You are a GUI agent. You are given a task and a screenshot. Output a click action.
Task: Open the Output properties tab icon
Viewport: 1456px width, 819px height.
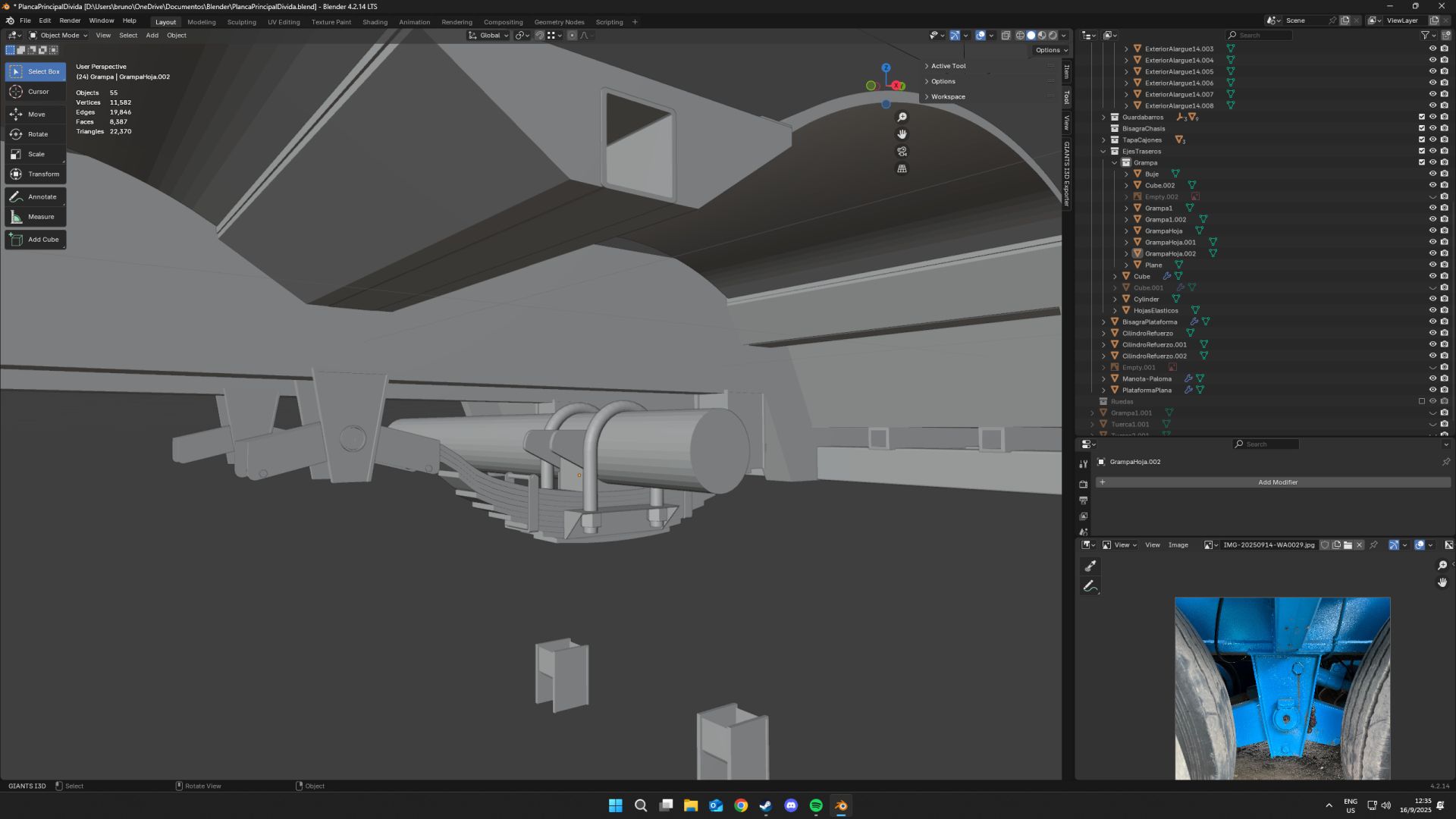(x=1084, y=500)
